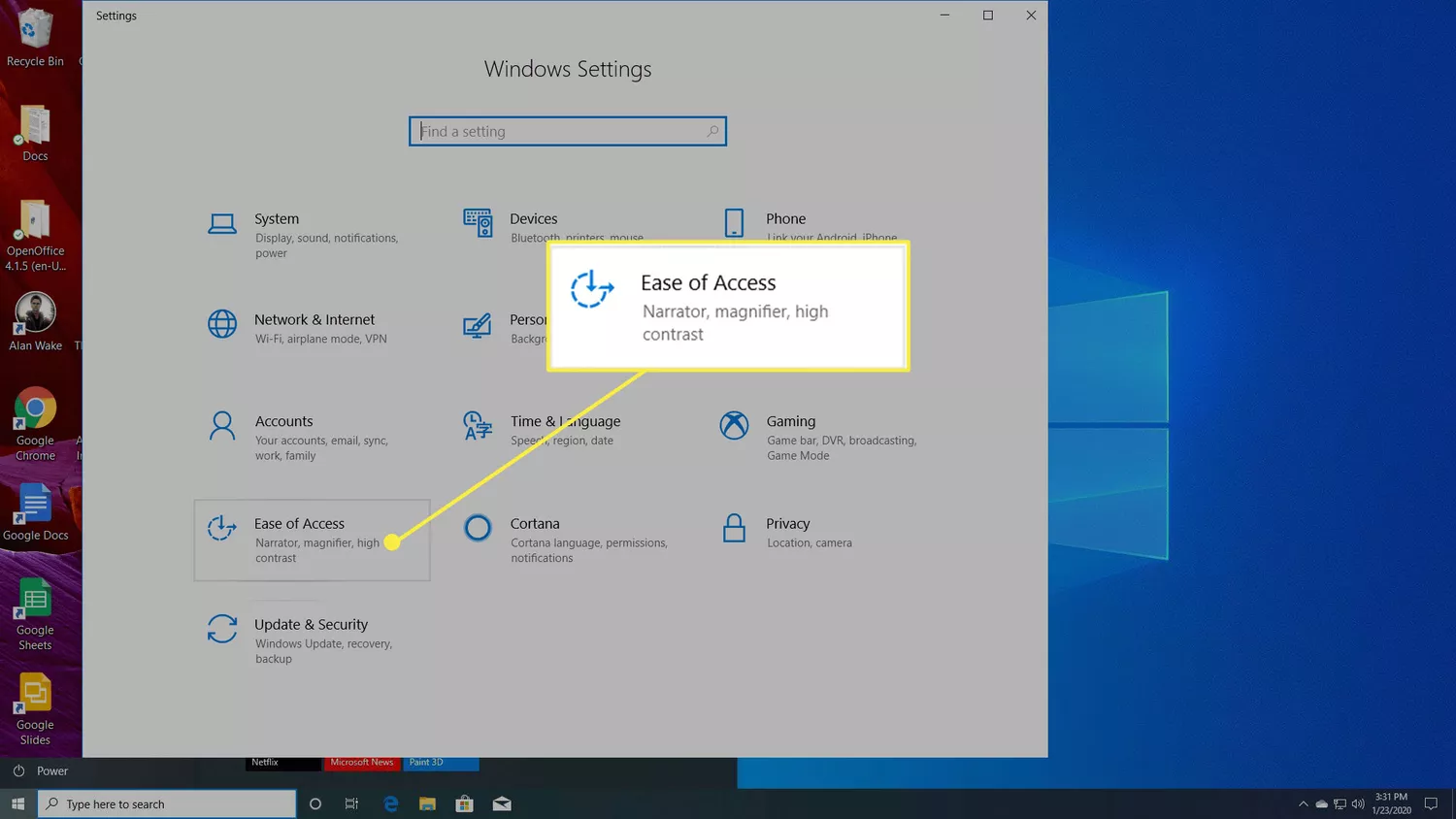The width and height of the screenshot is (1456, 819).
Task: Click the taskbar Type here to search box
Action: [x=167, y=803]
